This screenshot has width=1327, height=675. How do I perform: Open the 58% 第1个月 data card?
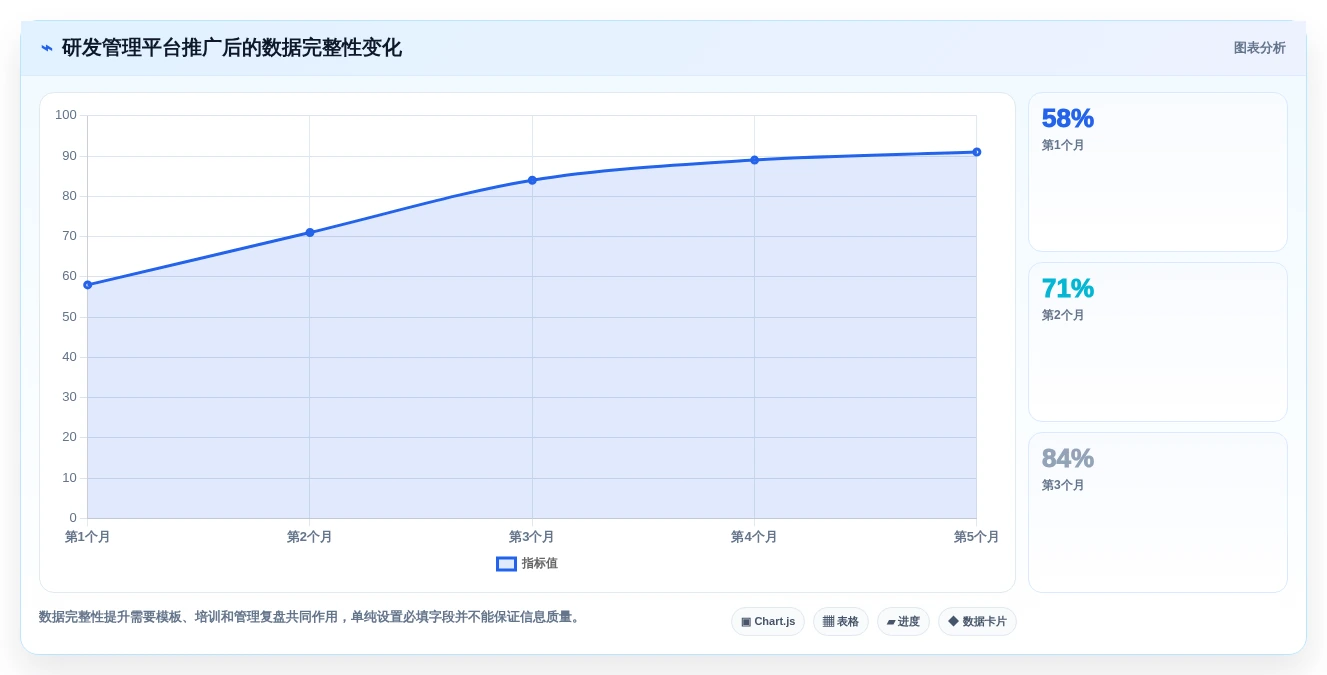pos(1158,172)
